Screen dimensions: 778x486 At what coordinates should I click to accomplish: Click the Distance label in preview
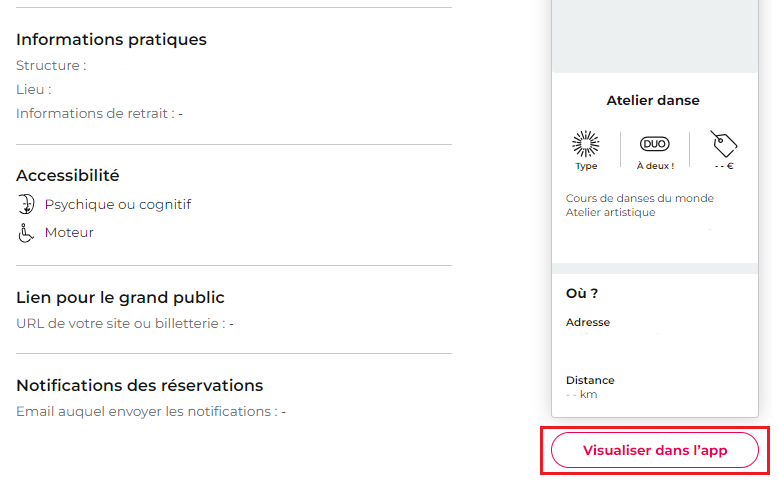pos(590,380)
